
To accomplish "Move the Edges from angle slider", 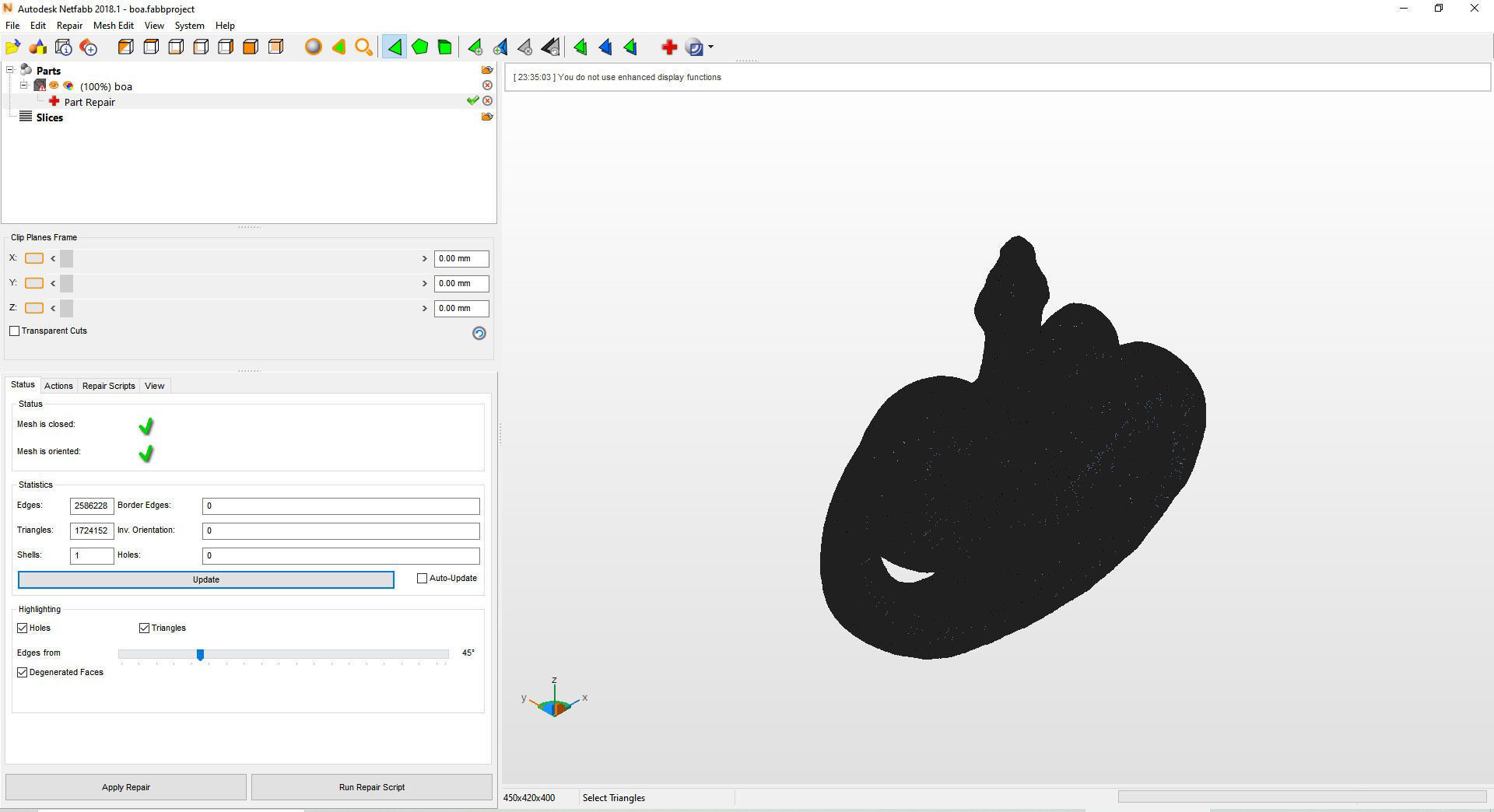I will pos(201,655).
